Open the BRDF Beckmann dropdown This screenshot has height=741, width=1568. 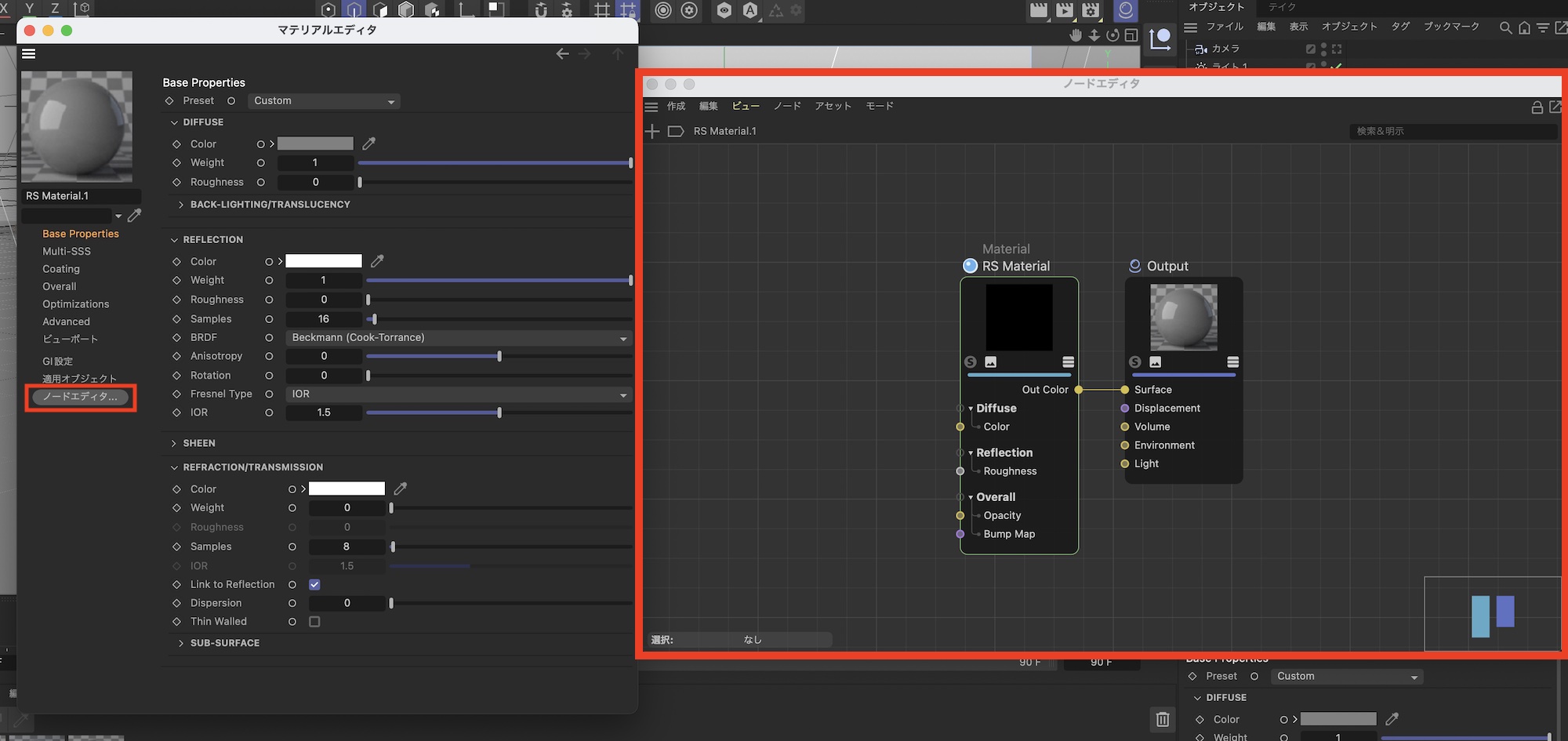click(x=459, y=338)
